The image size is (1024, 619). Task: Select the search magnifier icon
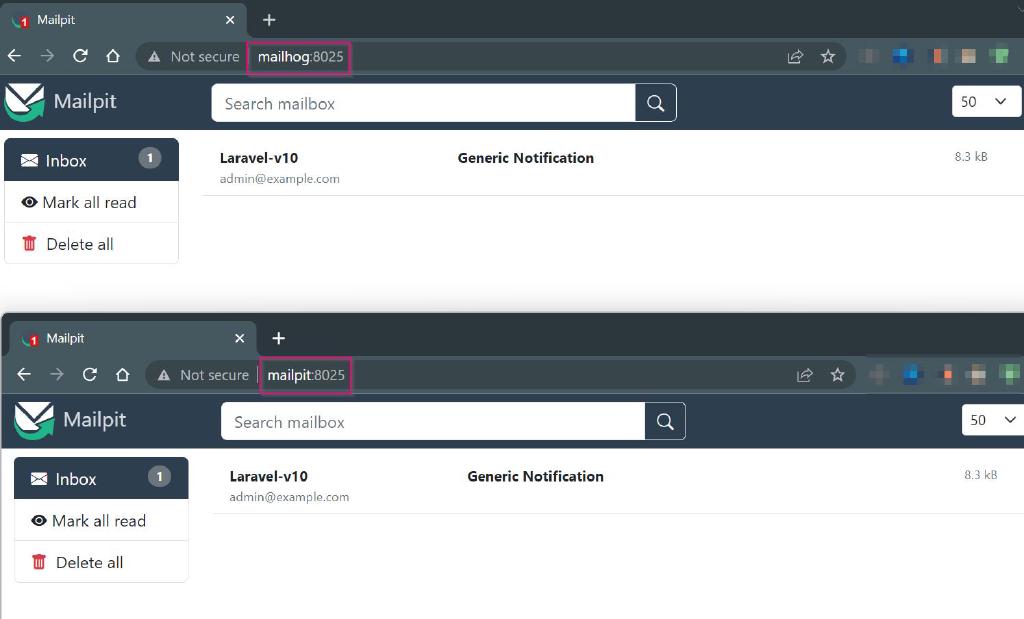point(655,102)
